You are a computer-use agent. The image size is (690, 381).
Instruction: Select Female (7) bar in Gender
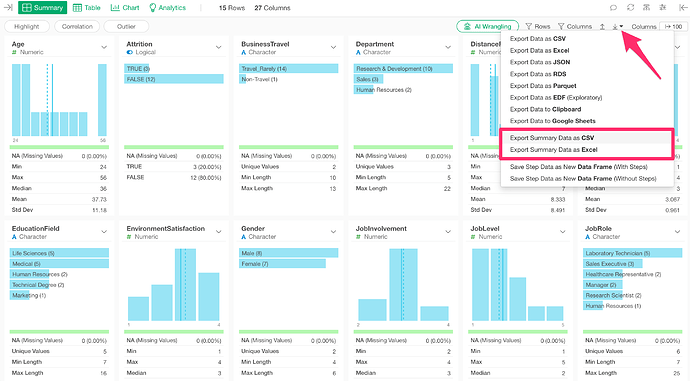(283, 264)
